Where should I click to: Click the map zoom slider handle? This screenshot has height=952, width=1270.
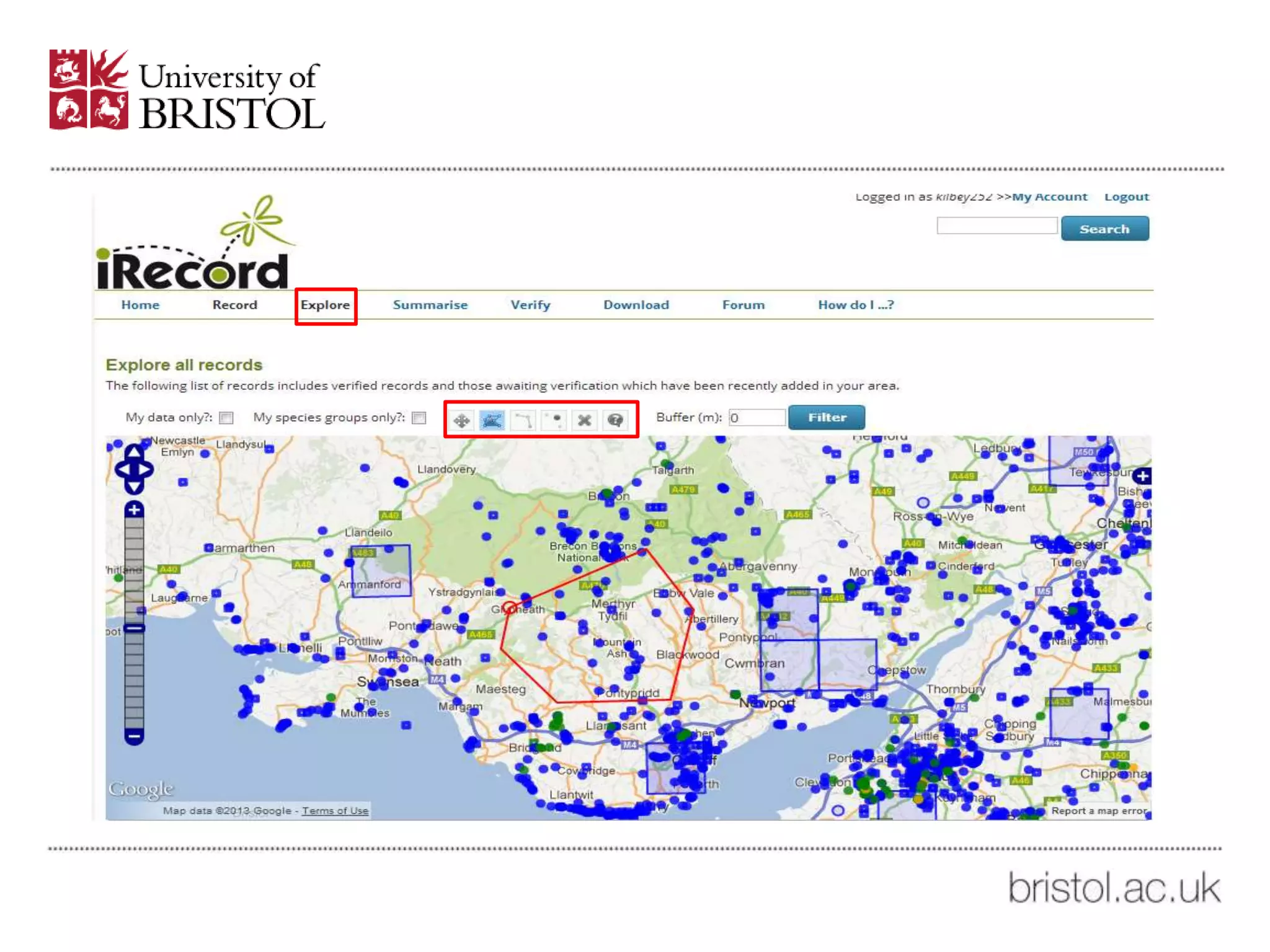[x=134, y=628]
